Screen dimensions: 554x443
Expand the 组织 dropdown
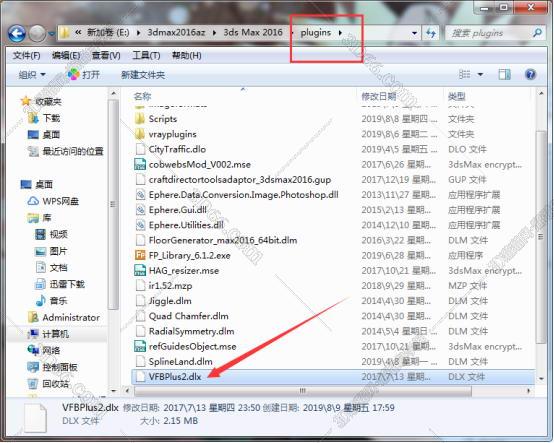32,75
